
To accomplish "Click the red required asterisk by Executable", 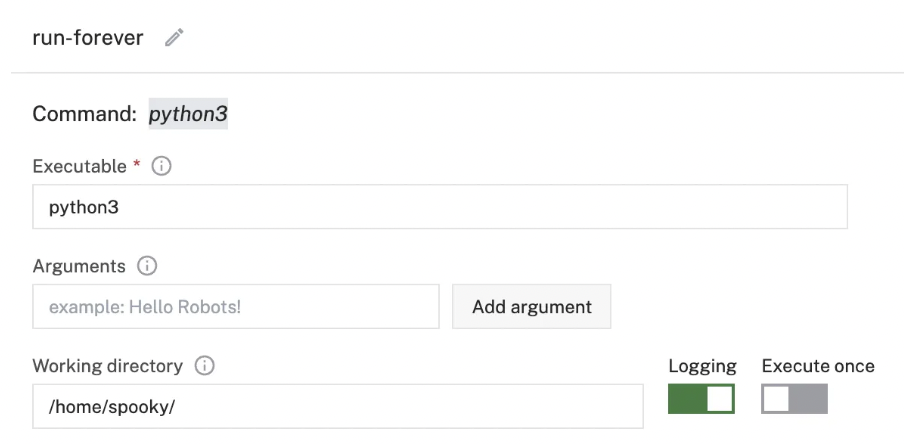I will (136, 166).
